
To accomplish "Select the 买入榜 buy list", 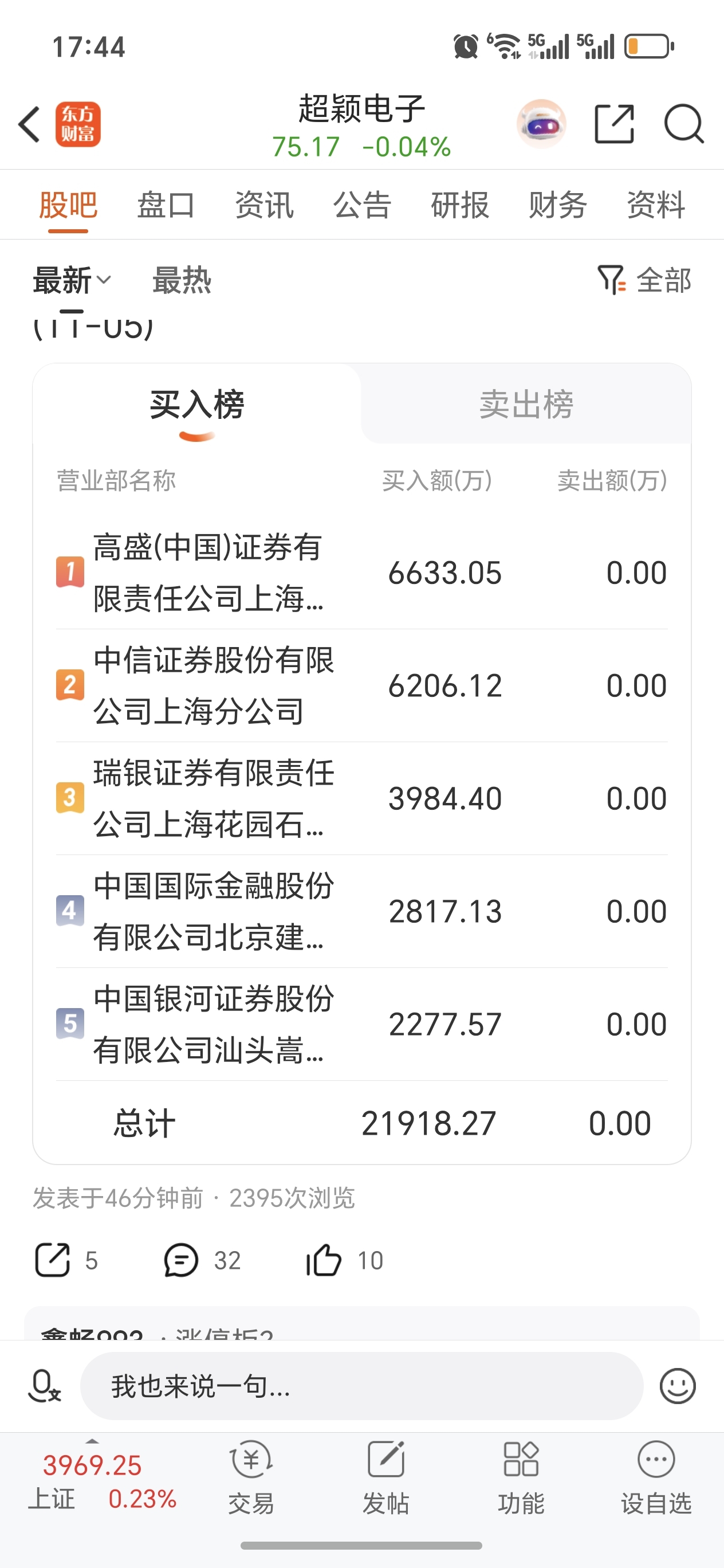I will point(196,404).
